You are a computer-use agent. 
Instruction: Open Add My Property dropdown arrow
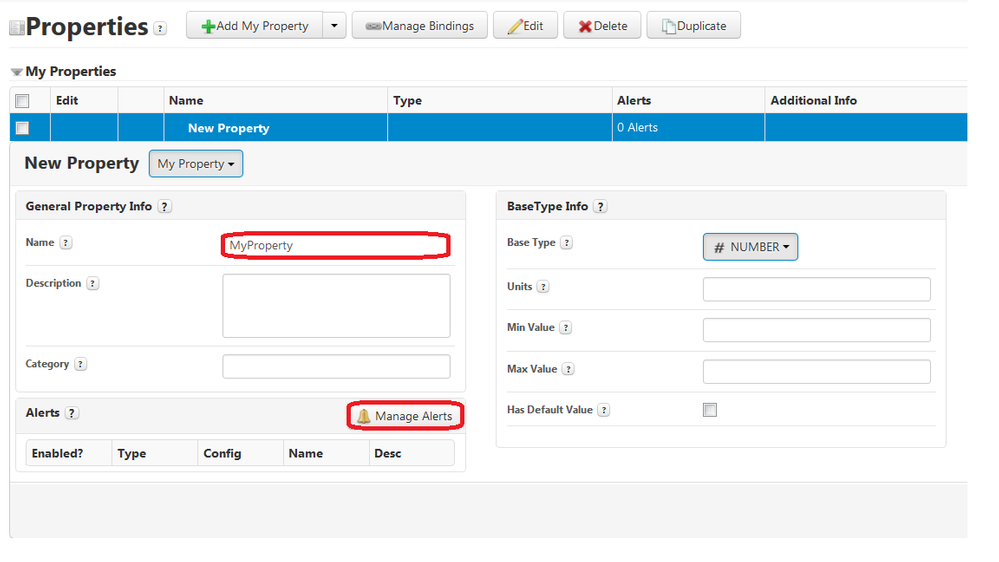pos(334,25)
